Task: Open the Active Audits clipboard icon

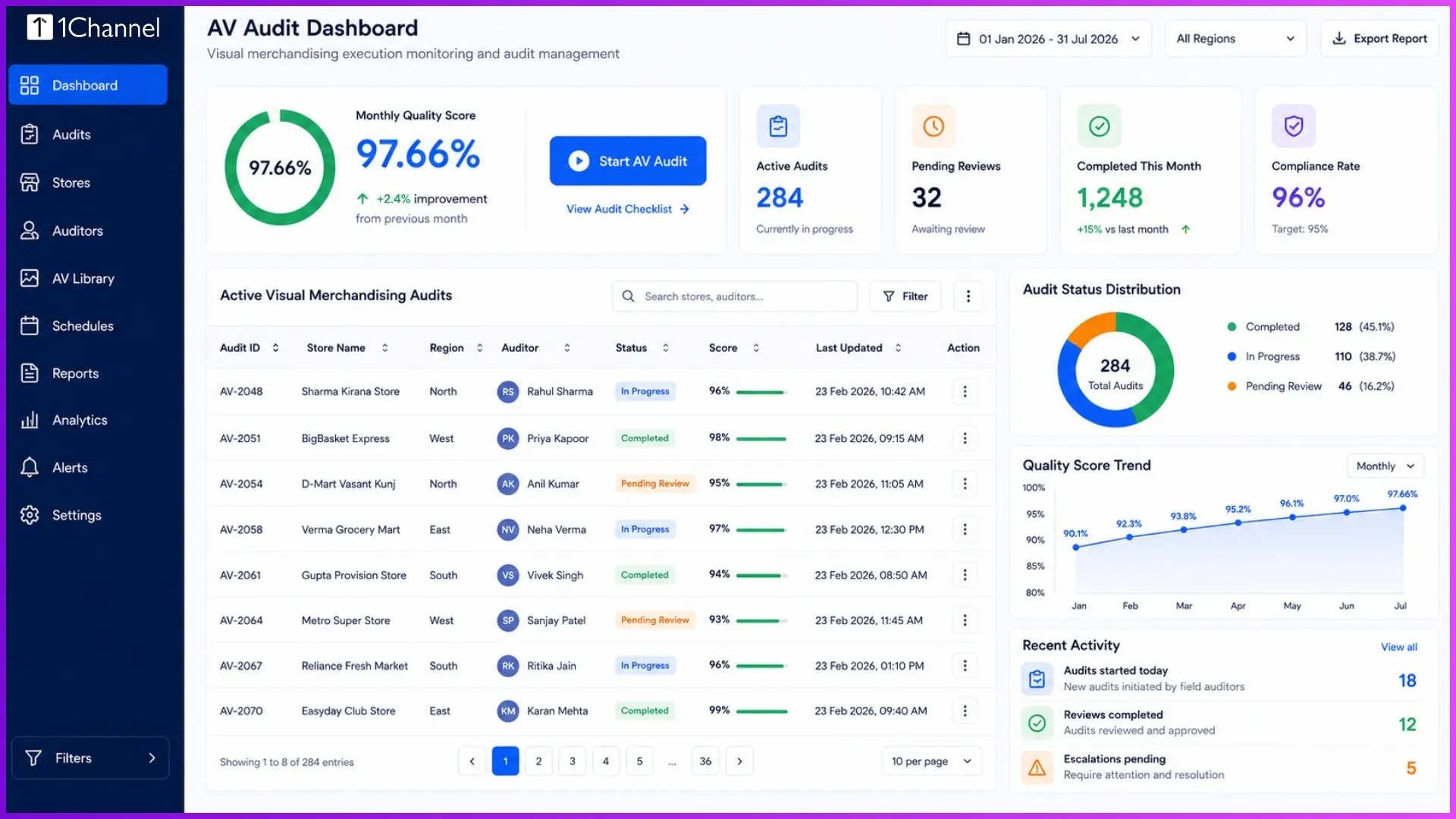Action: [778, 126]
